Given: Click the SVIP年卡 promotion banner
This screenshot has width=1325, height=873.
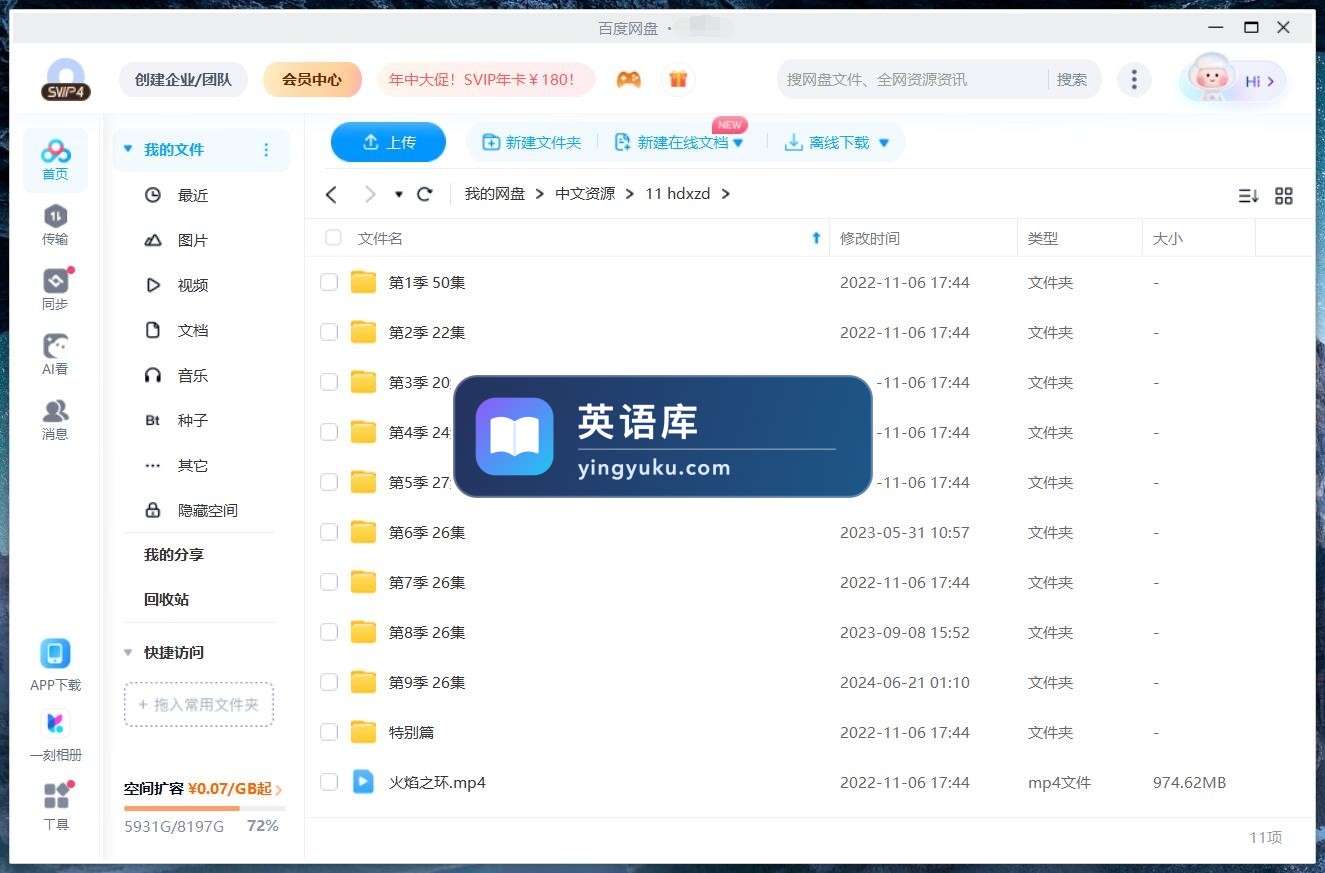Looking at the screenshot, I should (486, 79).
